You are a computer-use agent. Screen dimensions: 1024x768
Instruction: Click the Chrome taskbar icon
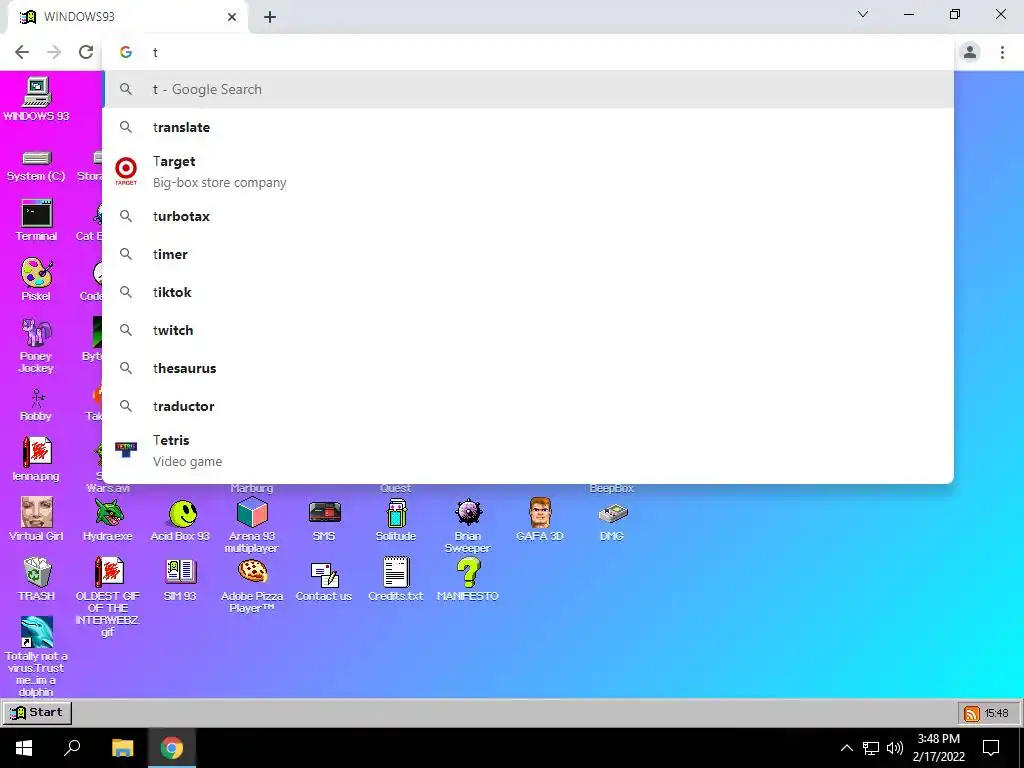tap(172, 748)
